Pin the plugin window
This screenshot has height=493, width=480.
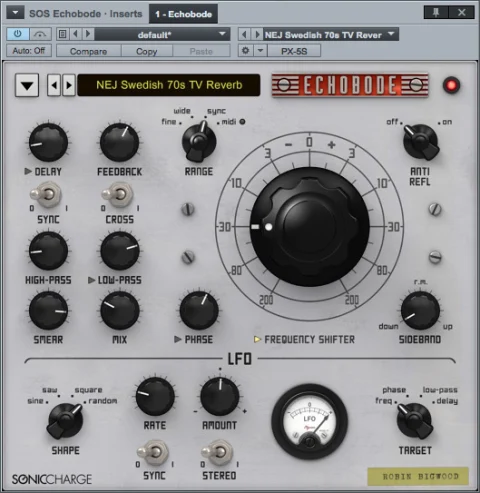[x=436, y=13]
